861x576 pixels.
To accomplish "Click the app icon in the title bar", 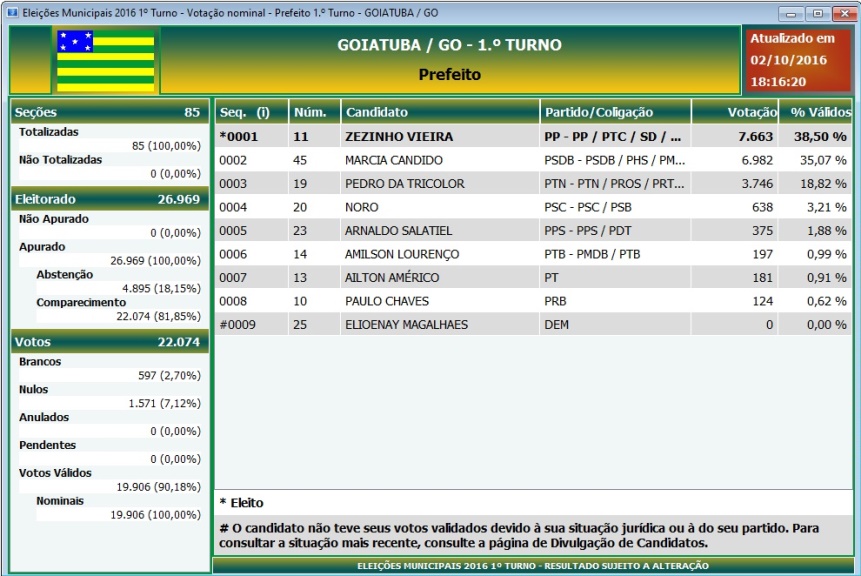I will [12, 13].
